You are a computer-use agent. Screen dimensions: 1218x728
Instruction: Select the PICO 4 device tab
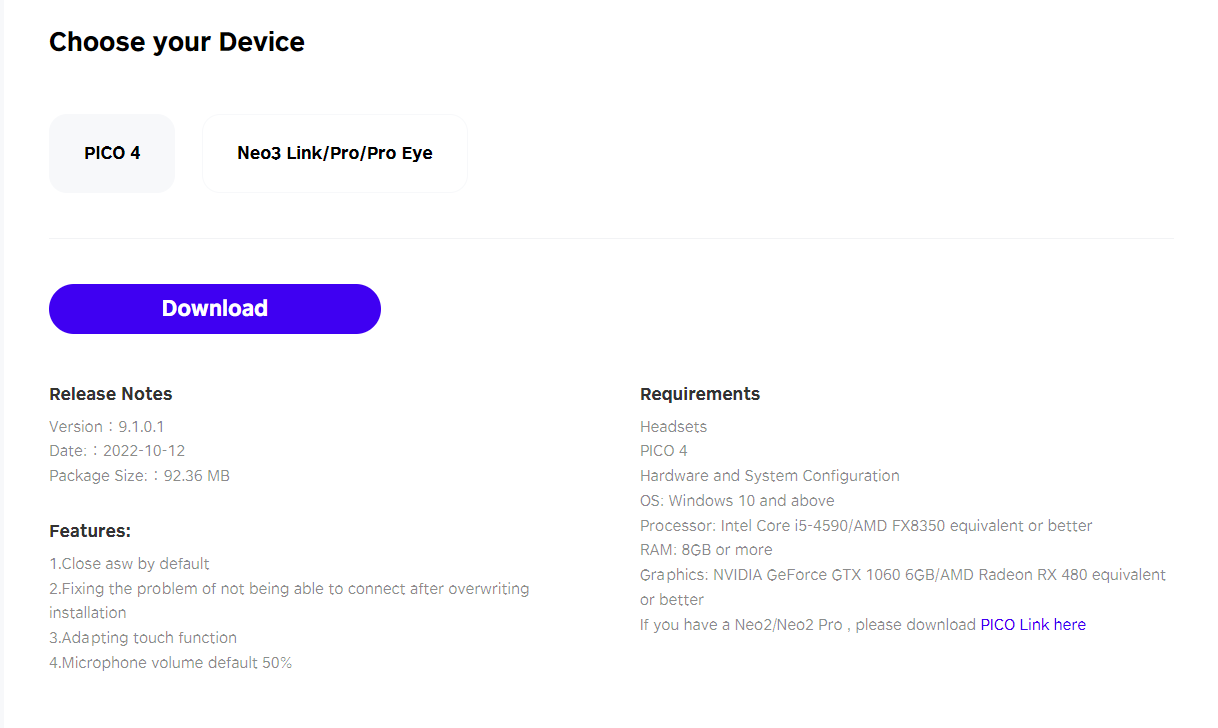(112, 153)
